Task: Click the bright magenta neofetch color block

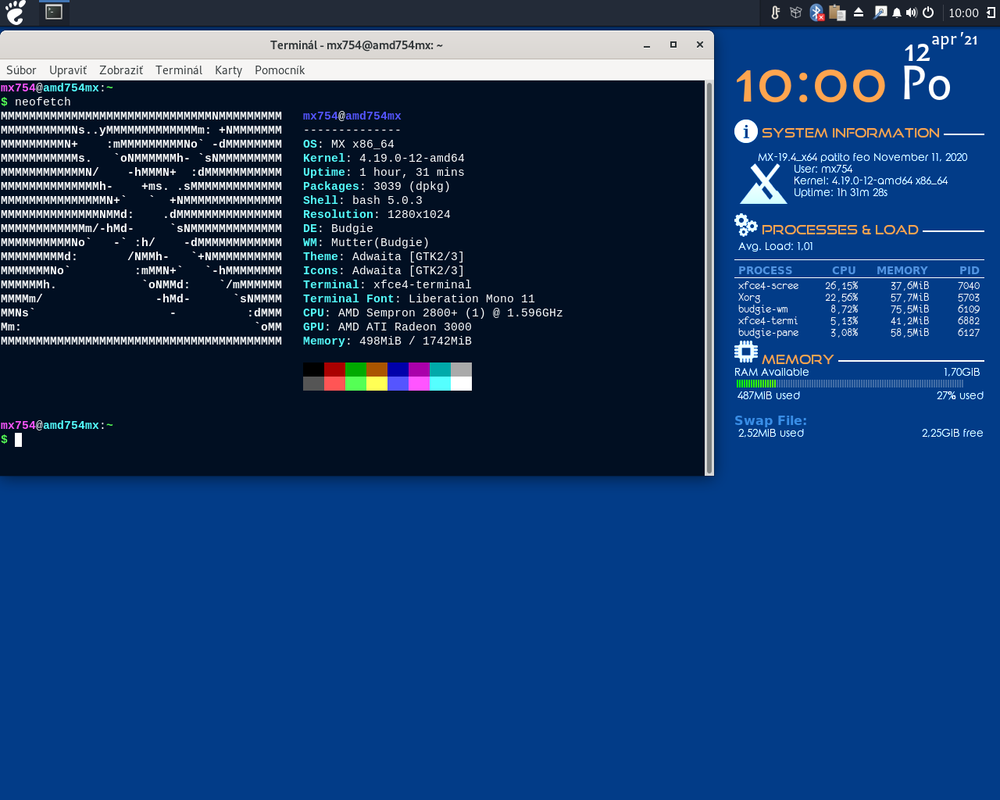Action: tap(419, 383)
